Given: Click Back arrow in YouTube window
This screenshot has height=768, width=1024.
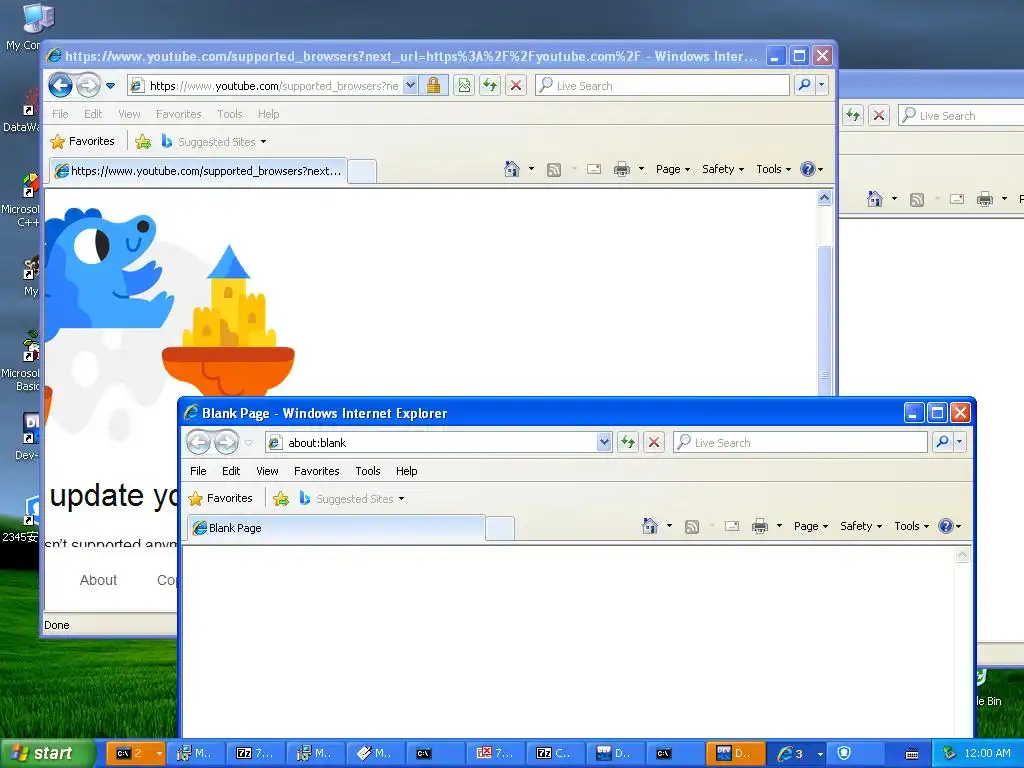Looking at the screenshot, I should [60, 86].
